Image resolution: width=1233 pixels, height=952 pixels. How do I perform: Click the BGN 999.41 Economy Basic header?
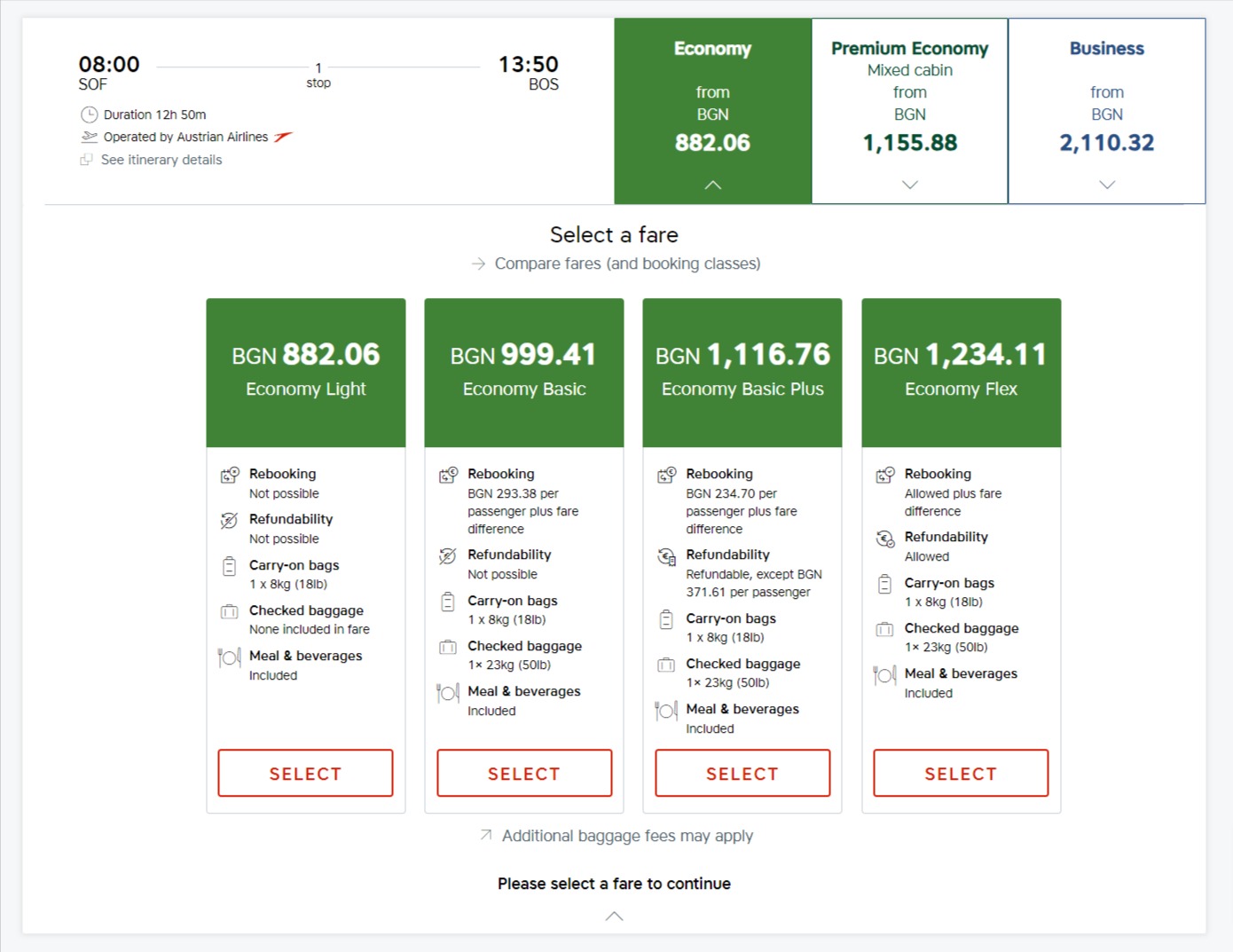(x=524, y=373)
